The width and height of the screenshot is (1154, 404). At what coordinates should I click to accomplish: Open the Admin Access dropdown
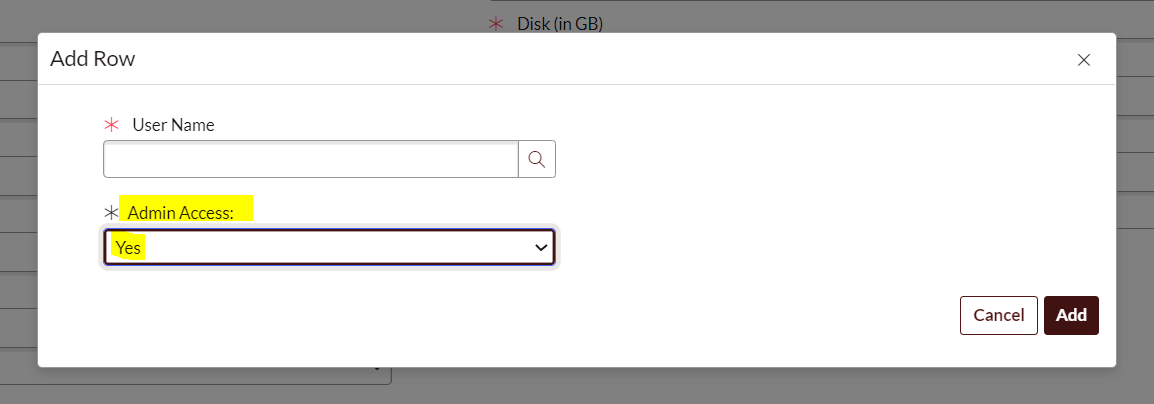pos(329,247)
